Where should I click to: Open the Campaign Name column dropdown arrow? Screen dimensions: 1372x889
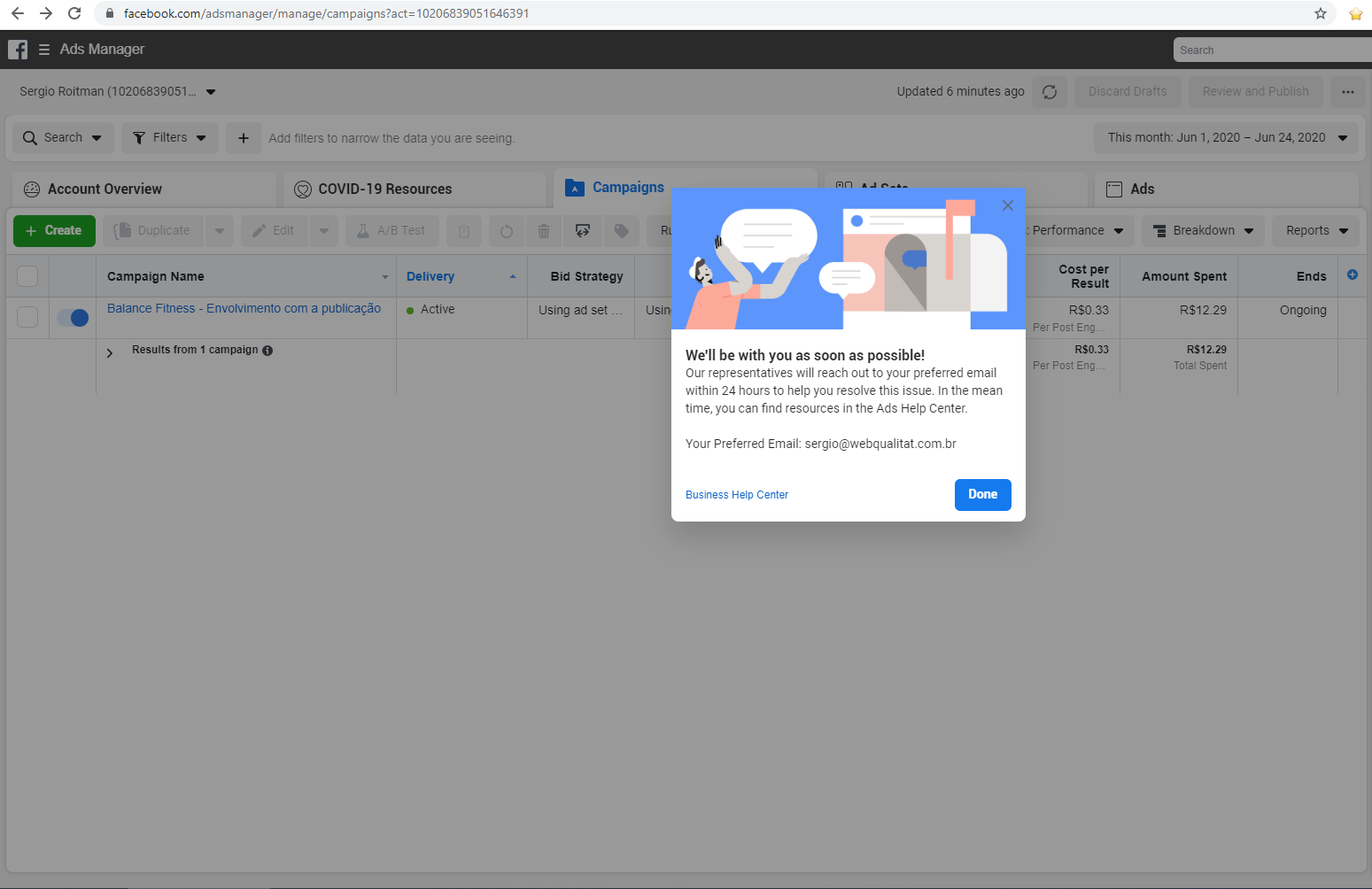[385, 277]
